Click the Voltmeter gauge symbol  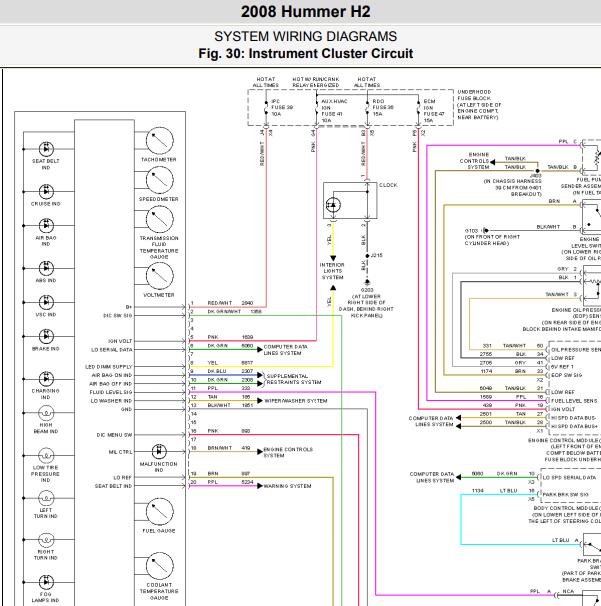tap(160, 276)
